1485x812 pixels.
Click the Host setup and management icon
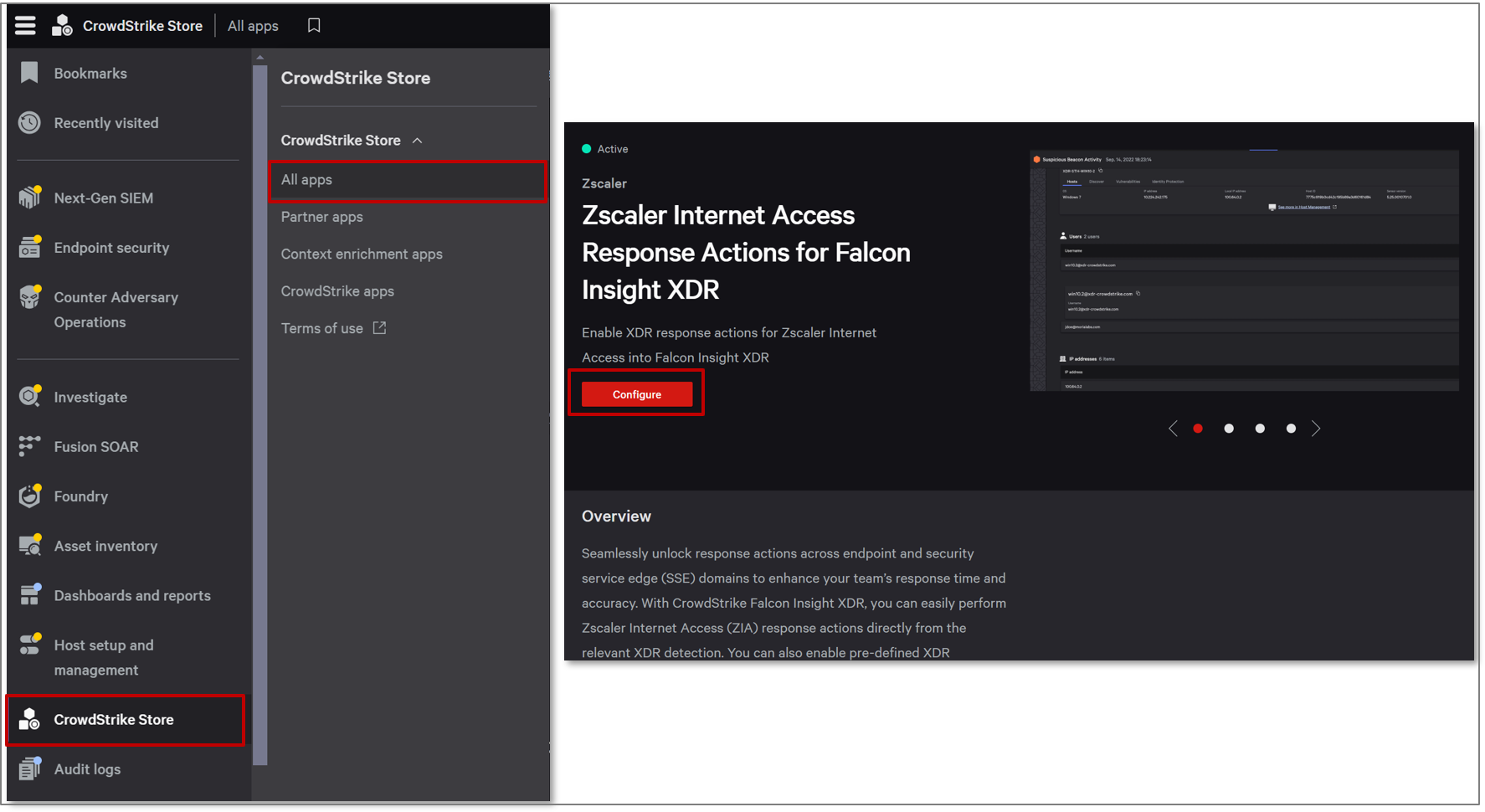[x=29, y=644]
